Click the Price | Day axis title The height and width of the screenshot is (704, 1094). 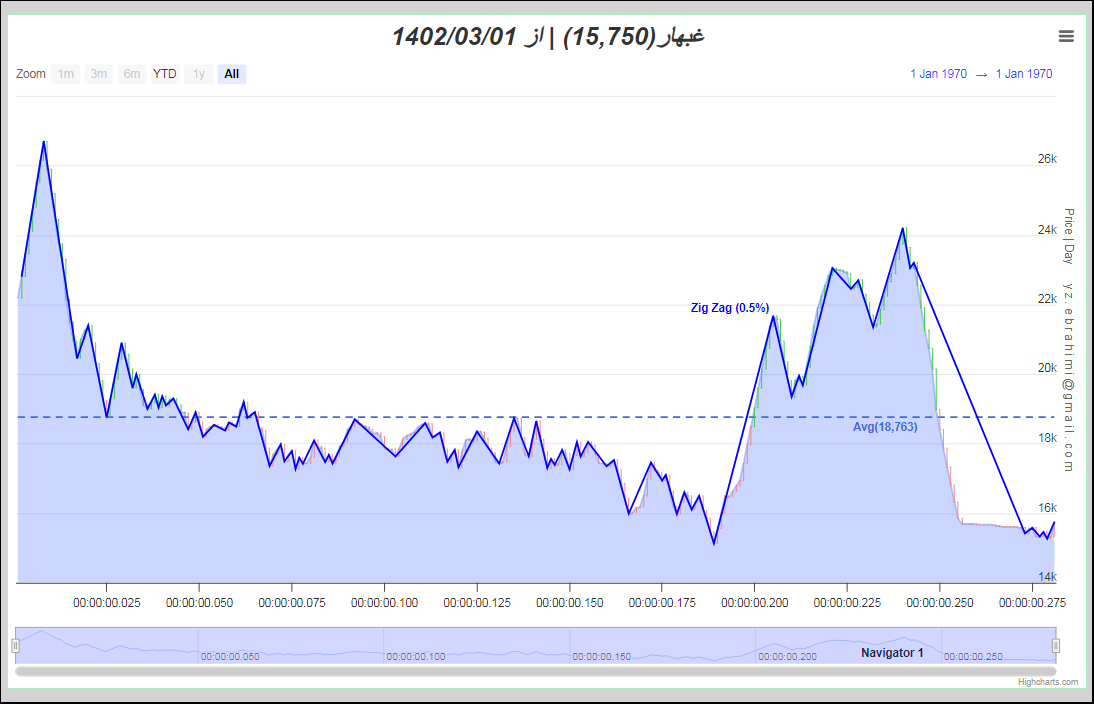[1068, 236]
